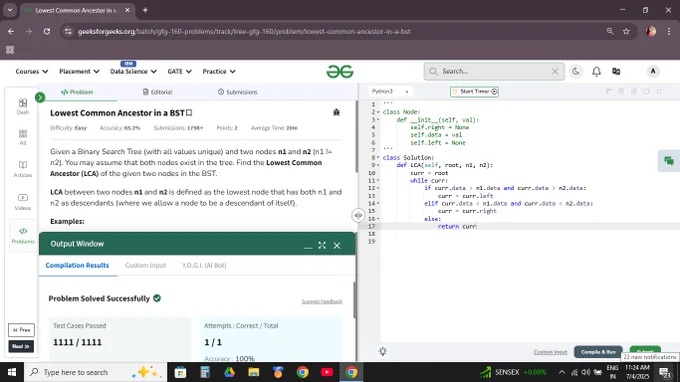This screenshot has height=382, width=680.
Task: Expand the GATE dropdown
Action: tap(179, 72)
